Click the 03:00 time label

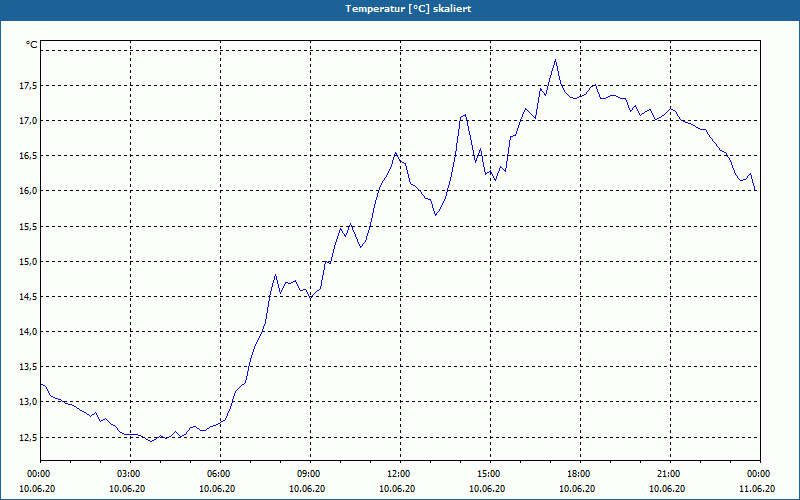pyautogui.click(x=131, y=474)
